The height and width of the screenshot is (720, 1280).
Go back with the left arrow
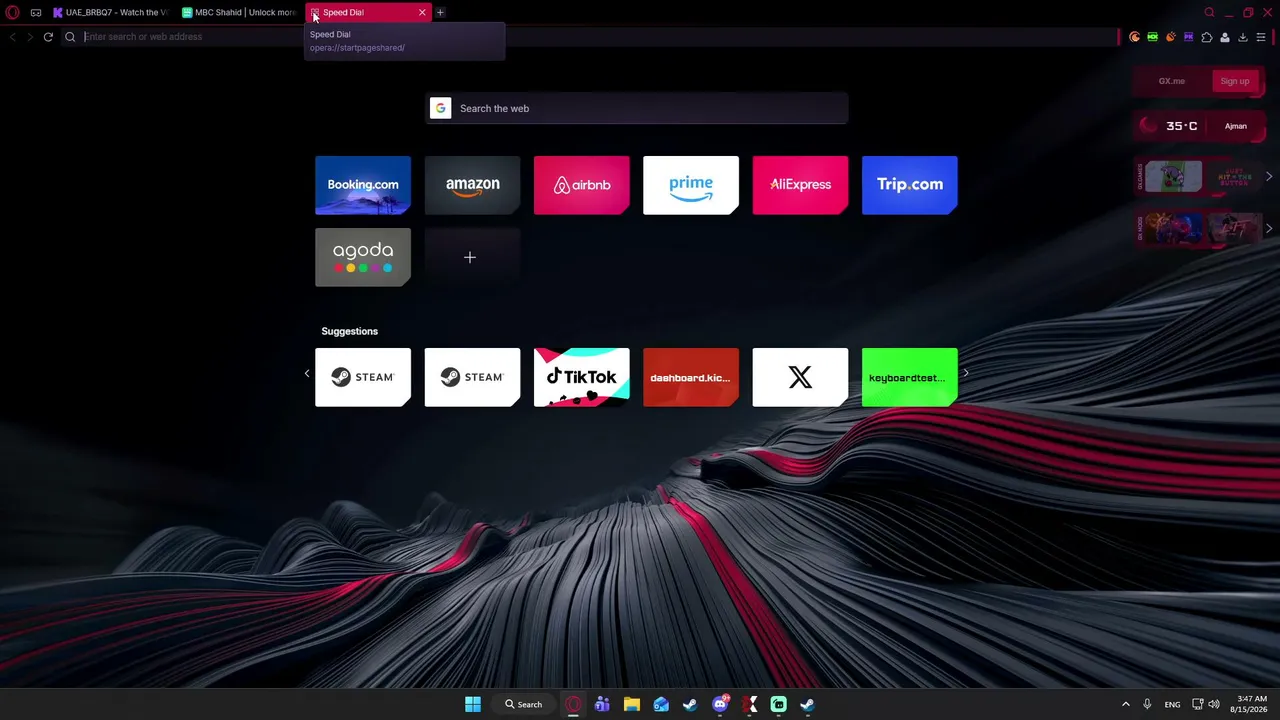click(x=12, y=37)
